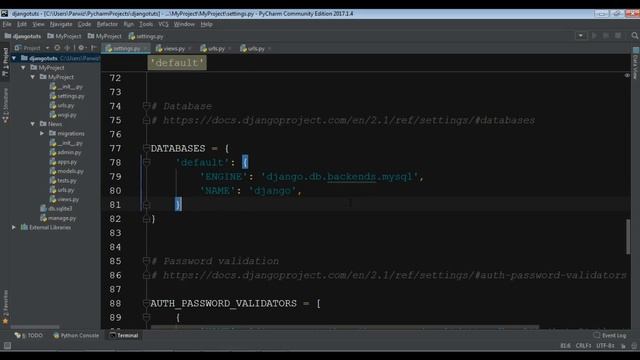Screen dimensions: 640x360
Task: Fold the 'default' dict at line 78
Action: 147,162
